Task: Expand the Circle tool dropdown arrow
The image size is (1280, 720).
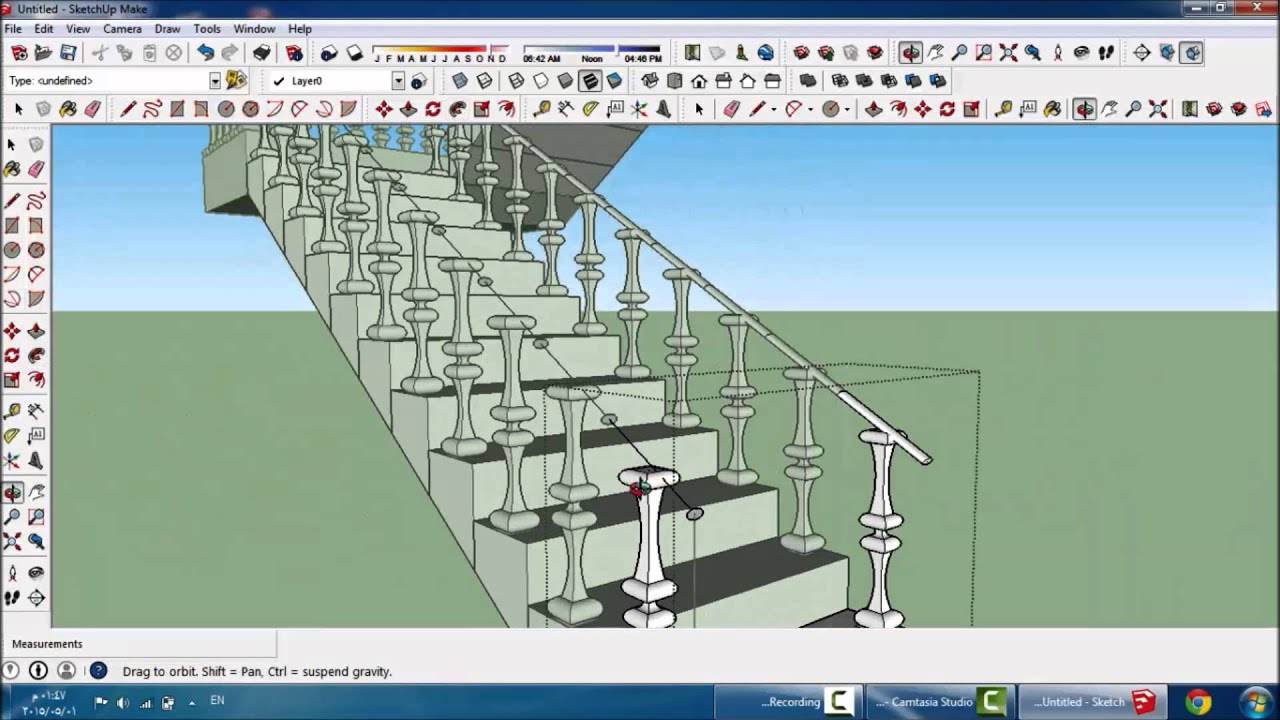Action: click(x=847, y=109)
